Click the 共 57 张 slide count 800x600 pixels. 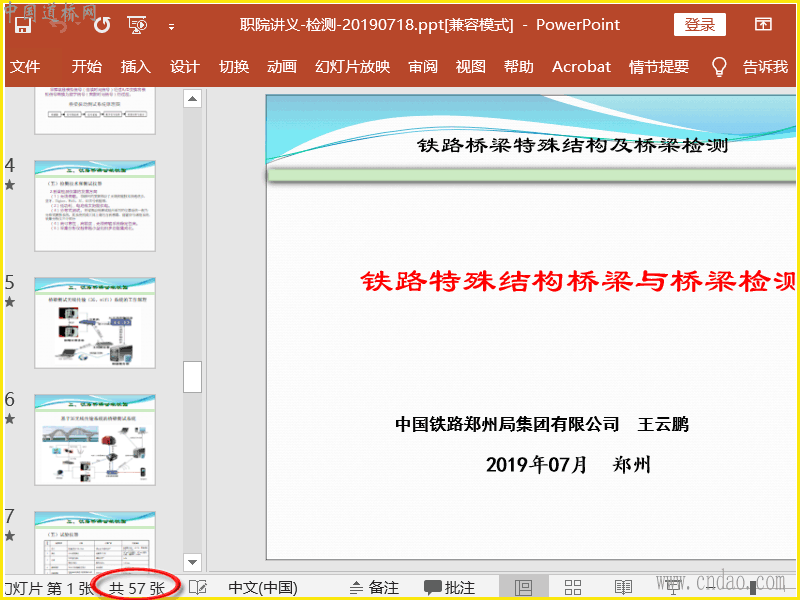point(137,588)
